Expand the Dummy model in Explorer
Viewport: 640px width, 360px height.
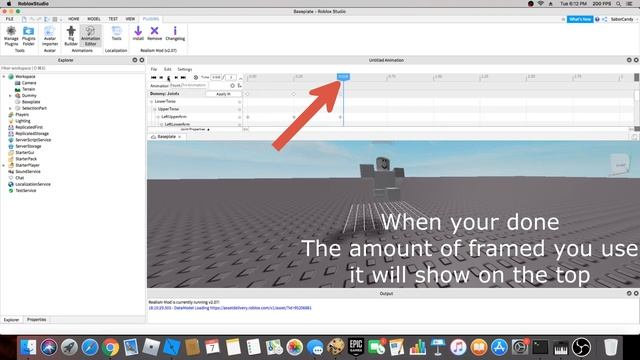point(10,96)
